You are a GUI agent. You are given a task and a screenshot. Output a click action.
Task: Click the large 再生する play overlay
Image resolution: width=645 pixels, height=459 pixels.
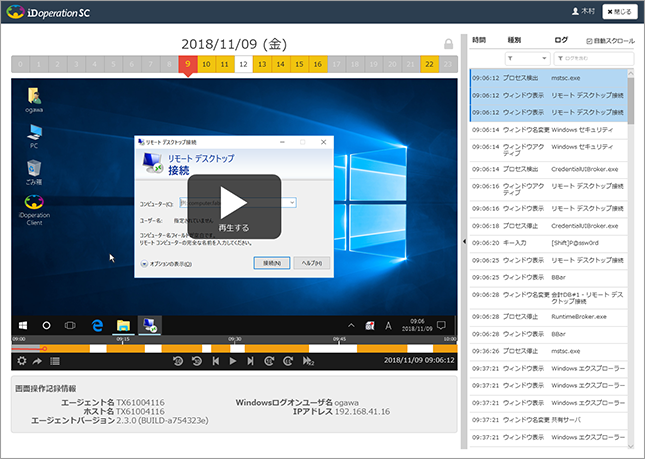(x=234, y=206)
